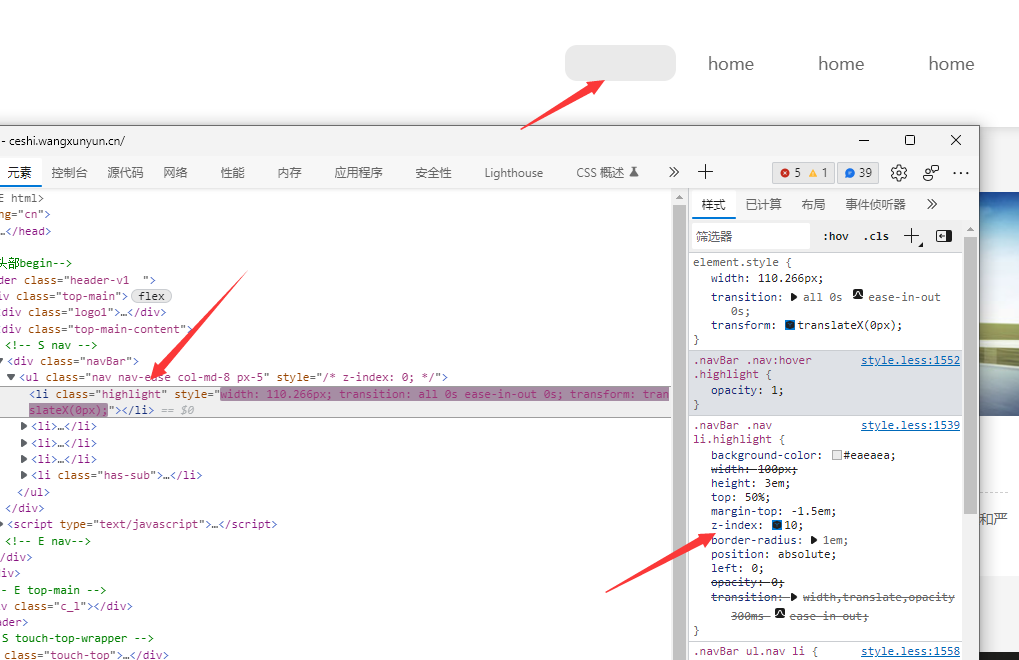The width and height of the screenshot is (1019, 660).
Task: Toggle the .cls class editor
Action: tap(876, 236)
